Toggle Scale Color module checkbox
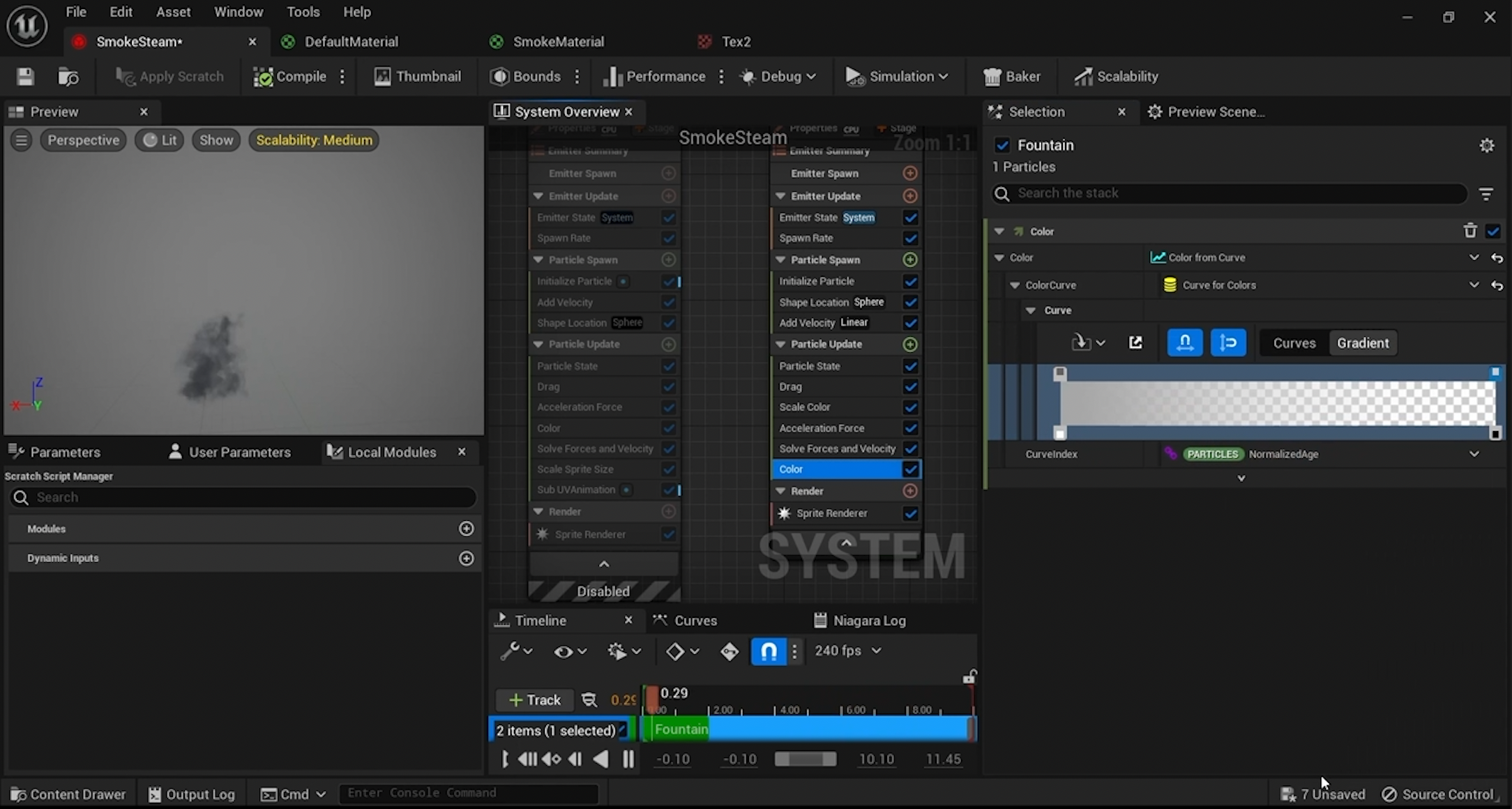Screen dimensions: 1512x809 [910, 407]
